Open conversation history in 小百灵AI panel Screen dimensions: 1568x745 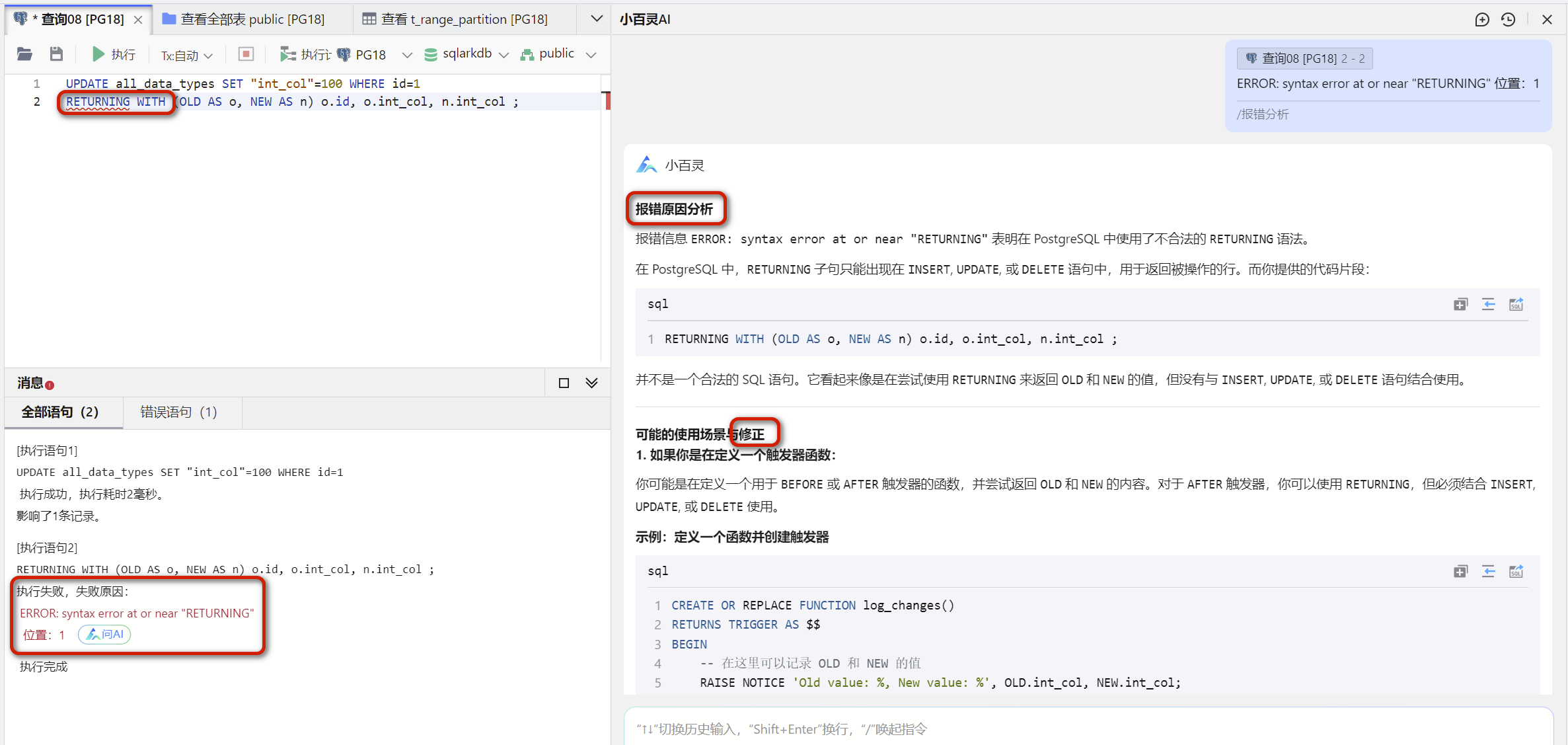coord(1508,20)
